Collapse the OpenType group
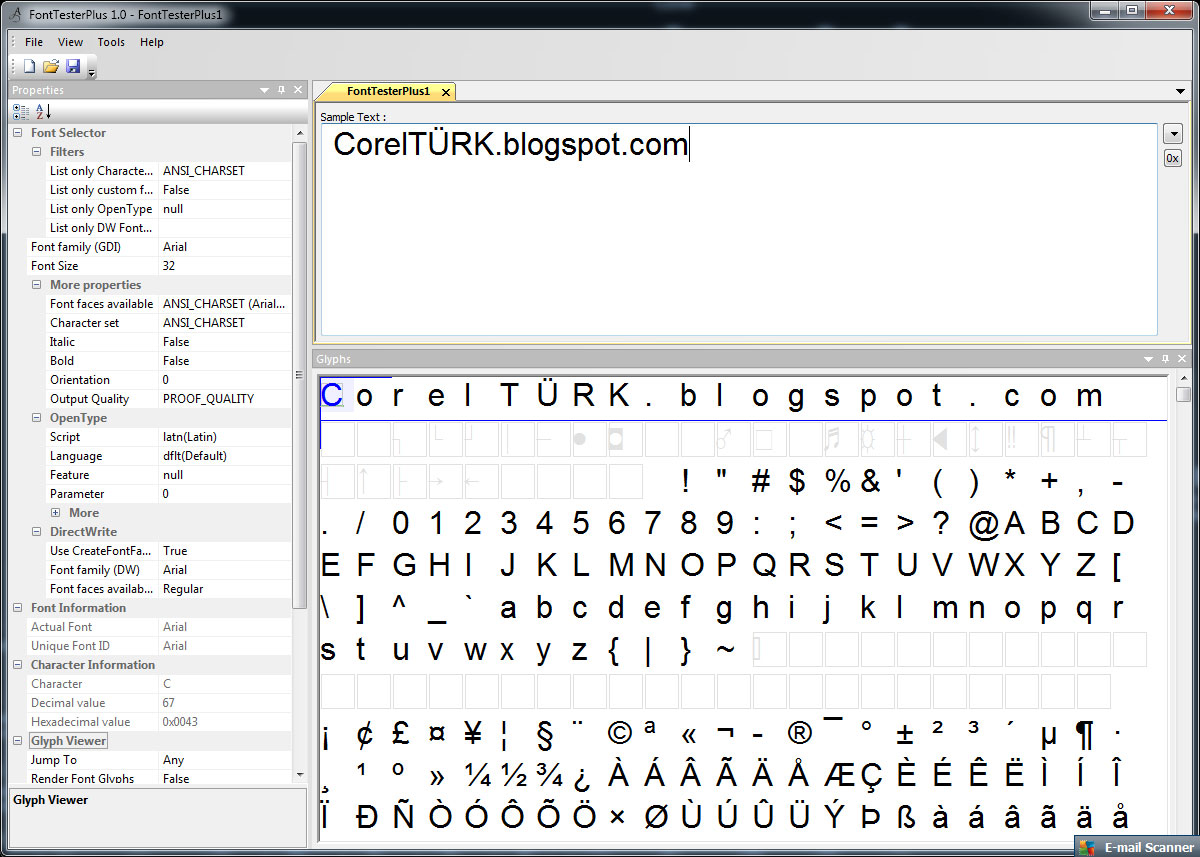 (x=37, y=418)
